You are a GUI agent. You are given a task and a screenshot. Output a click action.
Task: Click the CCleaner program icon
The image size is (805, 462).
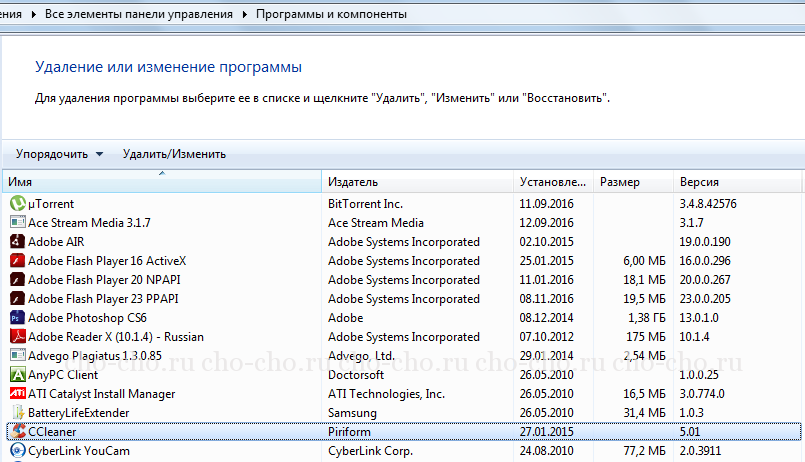tap(17, 431)
